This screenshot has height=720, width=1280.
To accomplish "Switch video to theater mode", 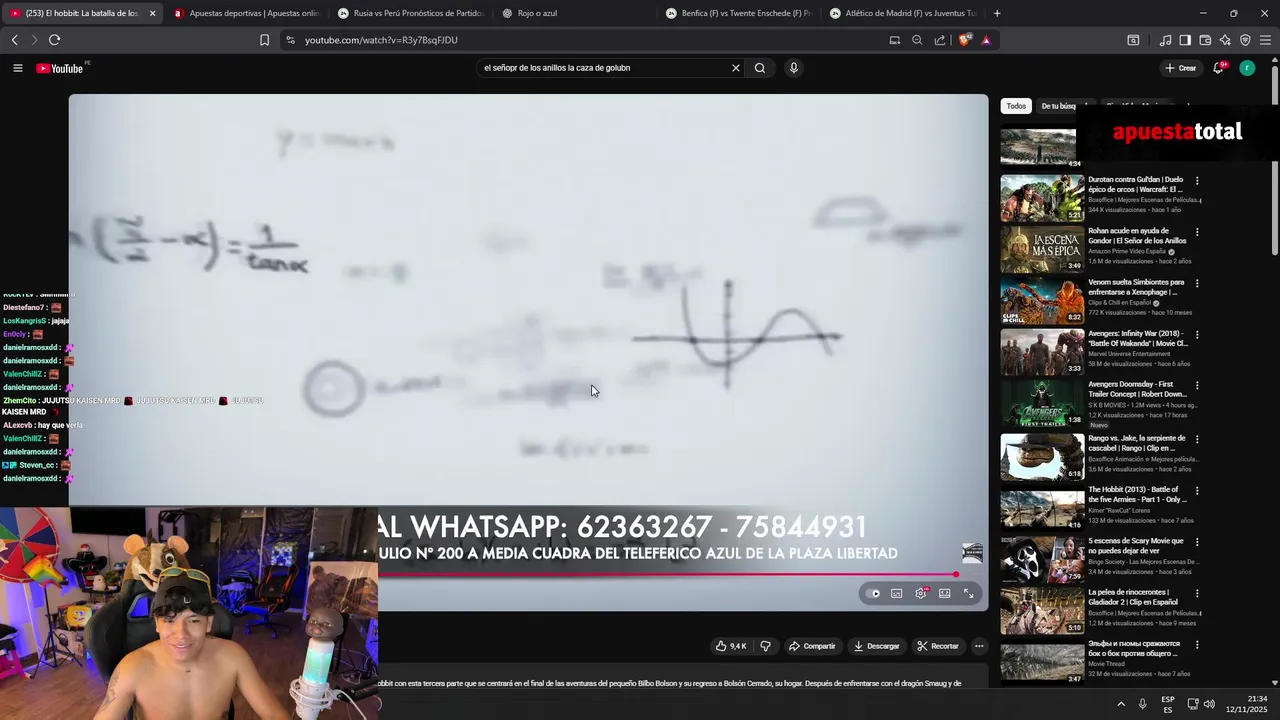I will 944,593.
